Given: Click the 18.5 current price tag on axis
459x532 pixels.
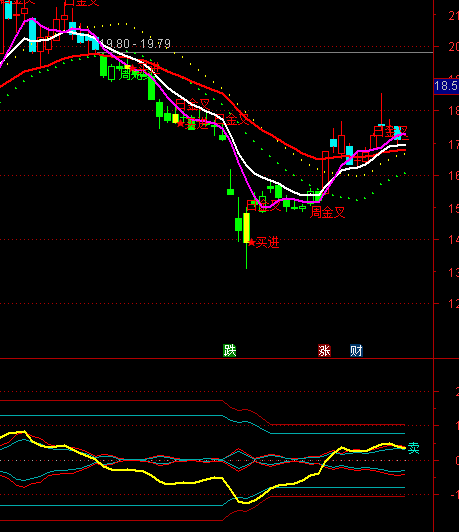Looking at the screenshot, I should click(446, 86).
